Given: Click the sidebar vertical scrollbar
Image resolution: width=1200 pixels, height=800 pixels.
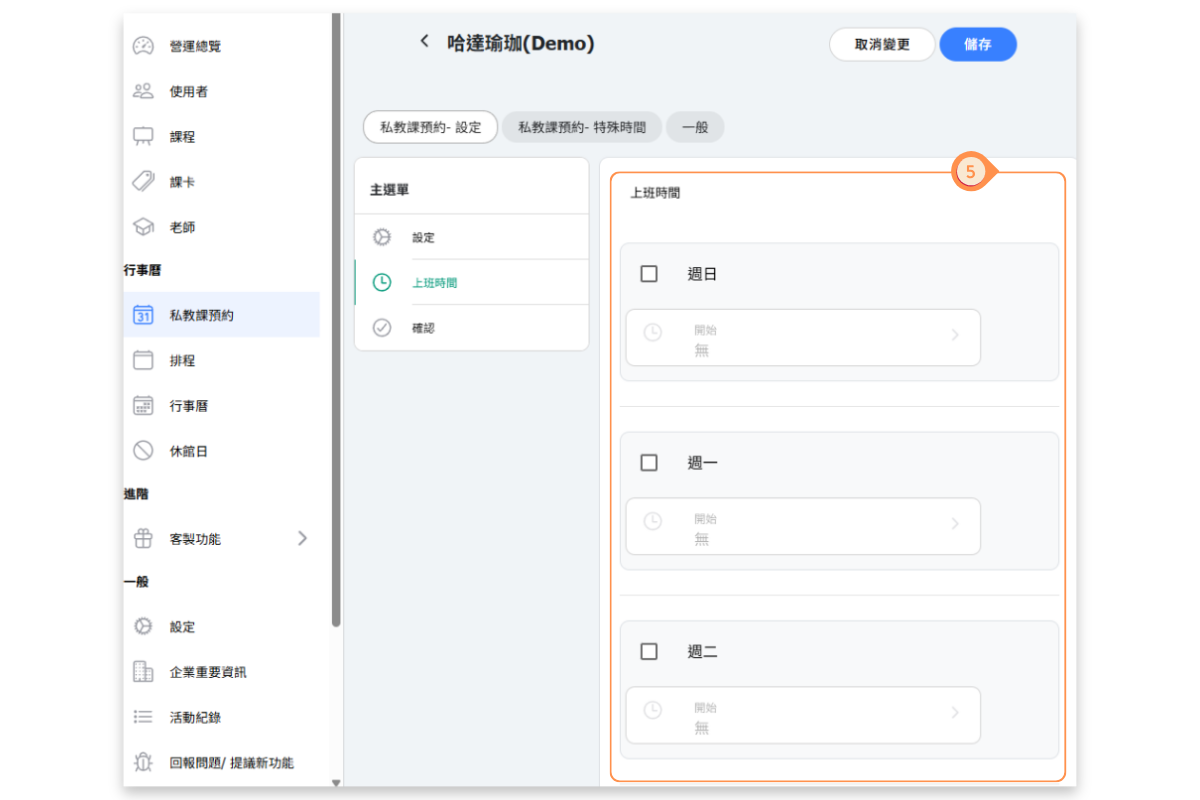Looking at the screenshot, I should [x=336, y=320].
